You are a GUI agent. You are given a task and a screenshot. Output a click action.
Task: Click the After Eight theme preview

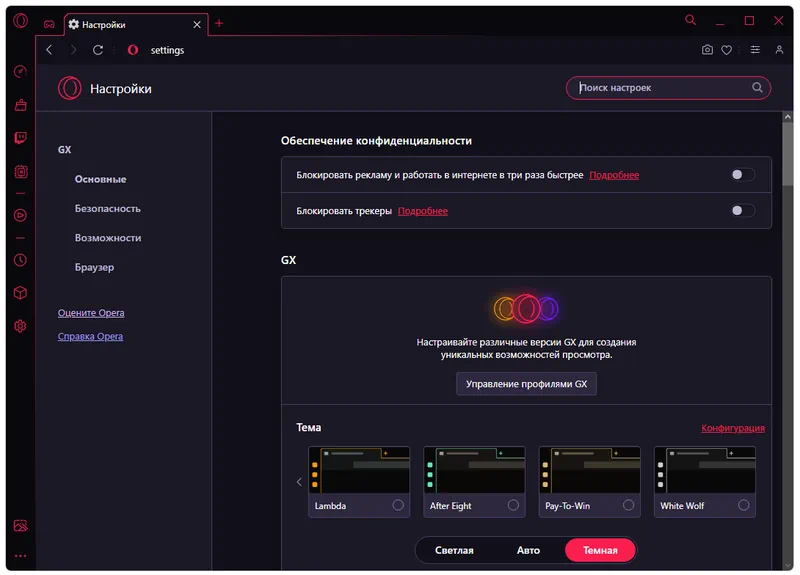pos(474,470)
